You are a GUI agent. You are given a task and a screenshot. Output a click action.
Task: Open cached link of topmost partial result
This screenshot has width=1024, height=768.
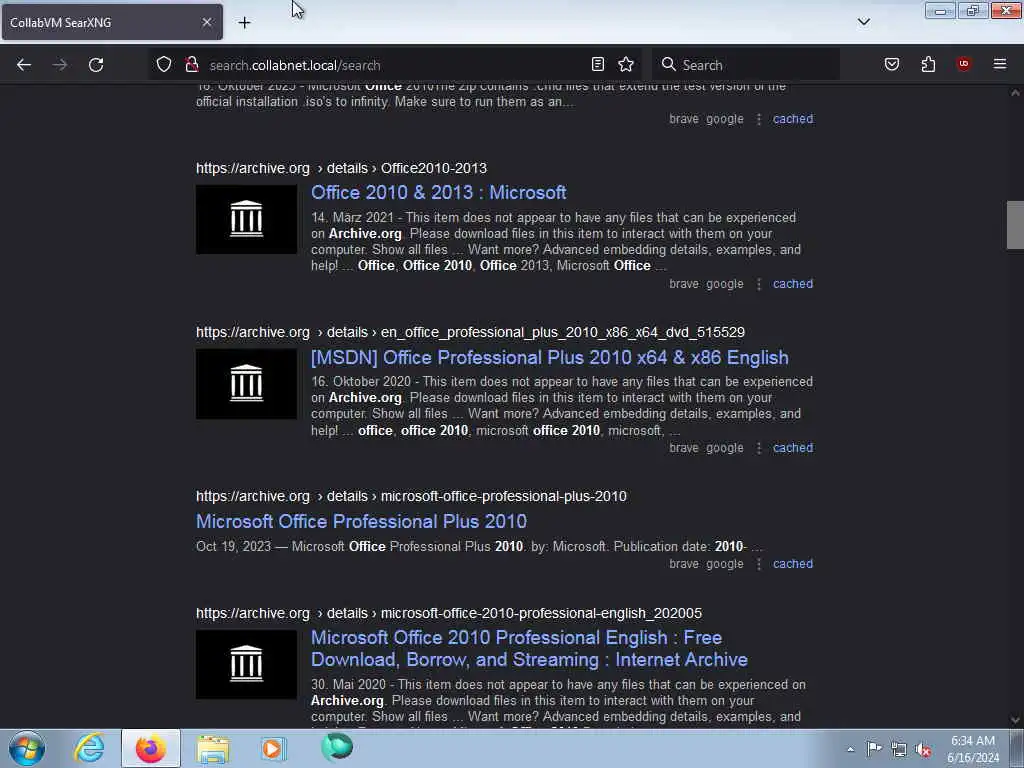(793, 119)
